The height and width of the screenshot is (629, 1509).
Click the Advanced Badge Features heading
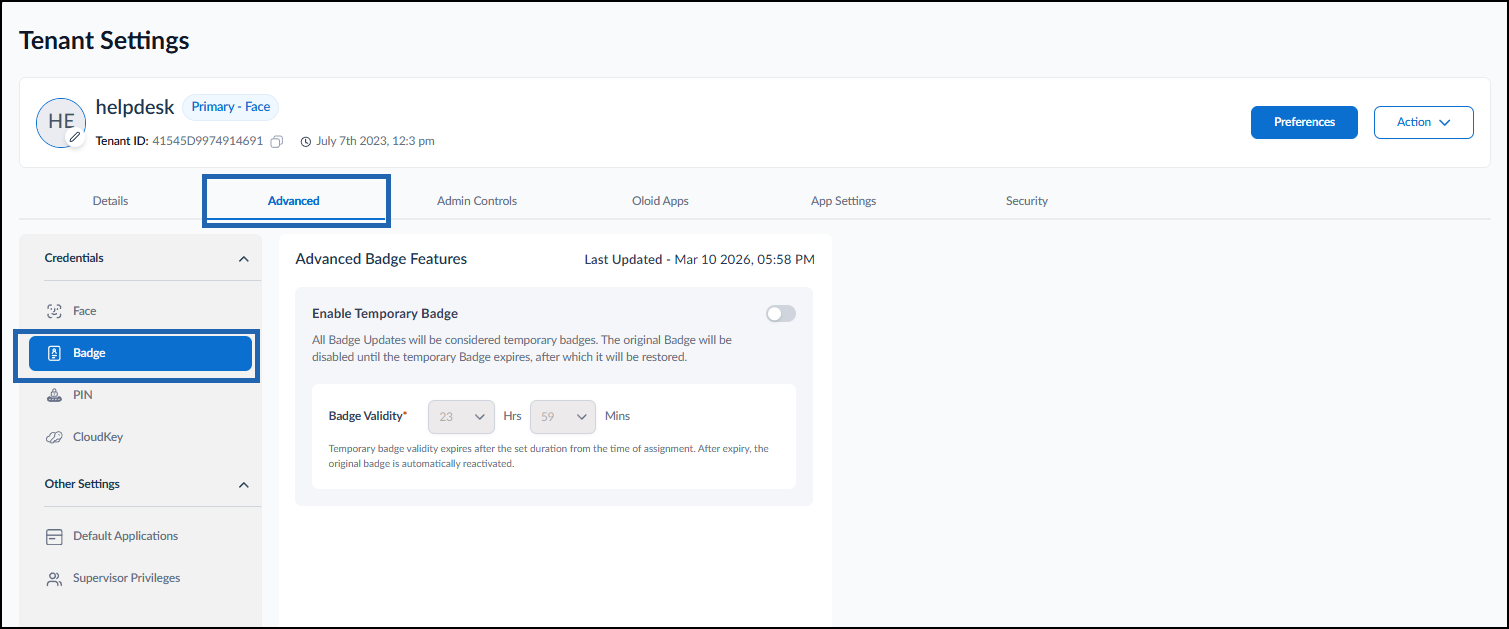coord(381,259)
